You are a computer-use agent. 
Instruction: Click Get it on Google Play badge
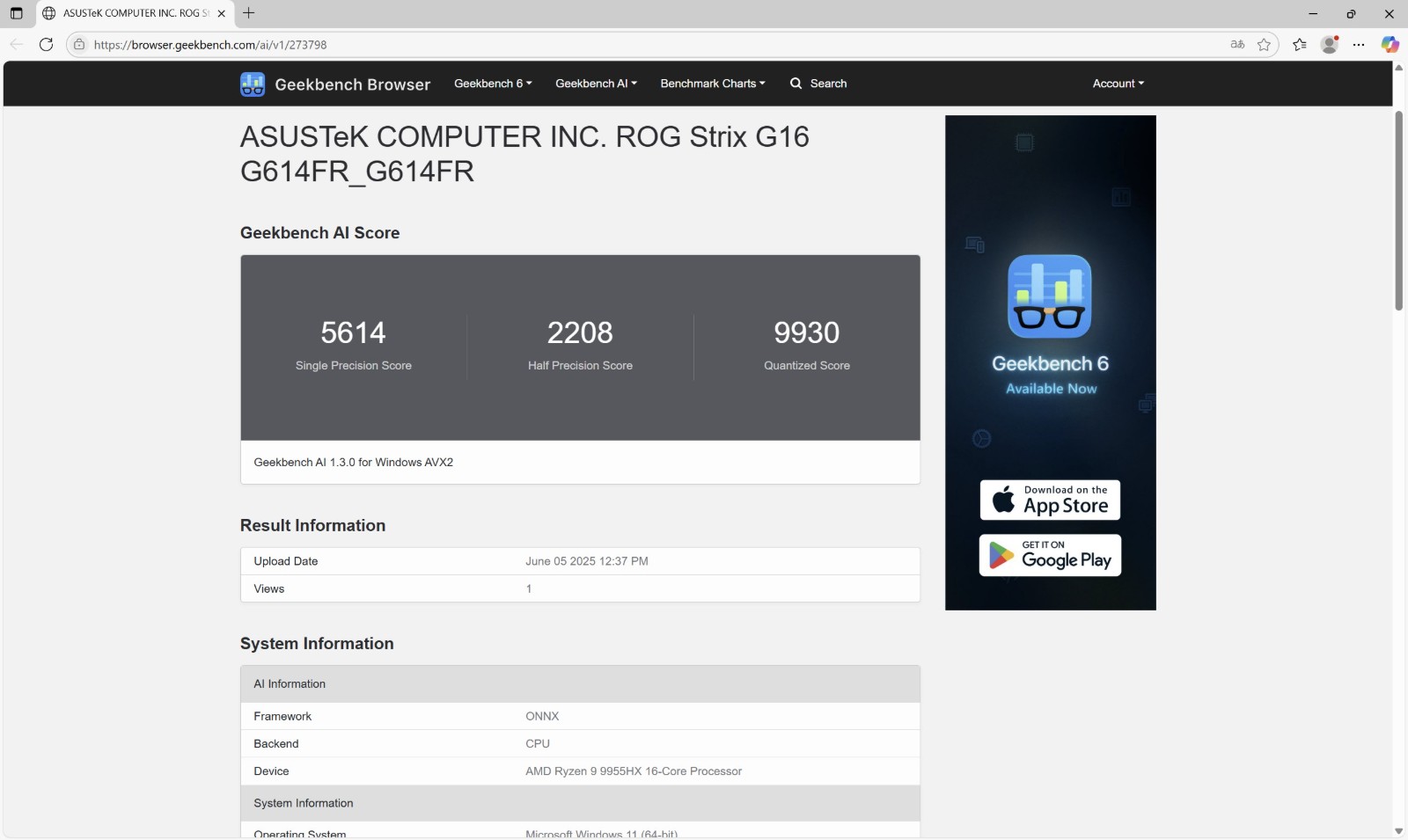coord(1050,555)
